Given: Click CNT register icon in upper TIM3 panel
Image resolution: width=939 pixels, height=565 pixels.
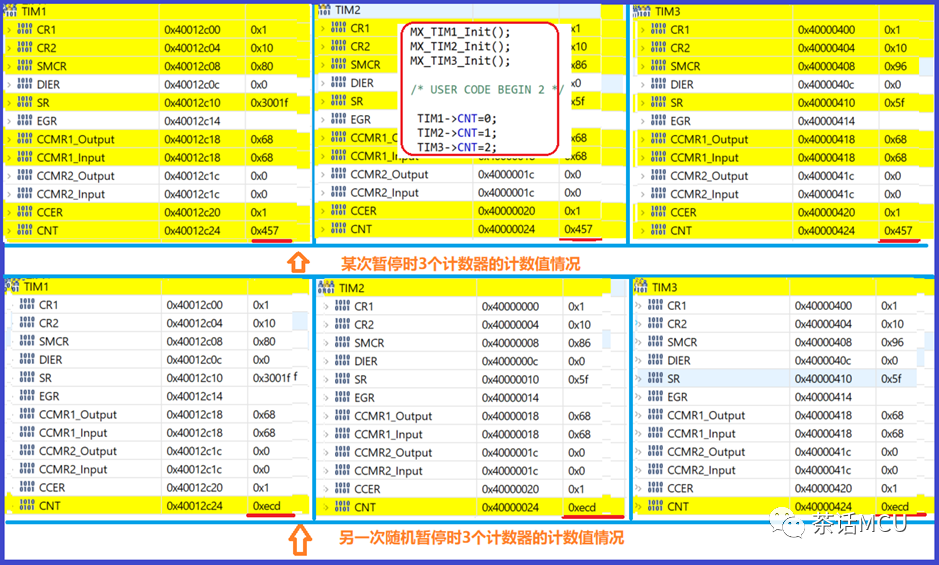Looking at the screenshot, I should point(658,230).
